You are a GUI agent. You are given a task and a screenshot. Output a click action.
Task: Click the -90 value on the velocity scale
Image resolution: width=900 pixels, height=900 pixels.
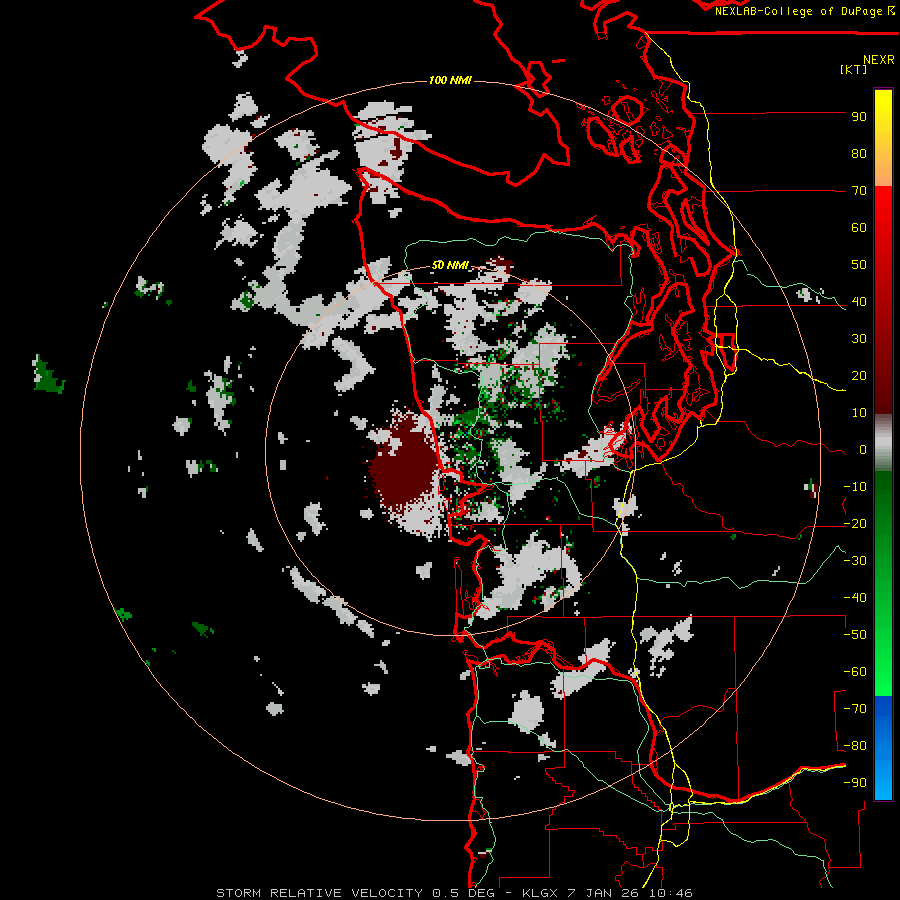tap(855, 783)
